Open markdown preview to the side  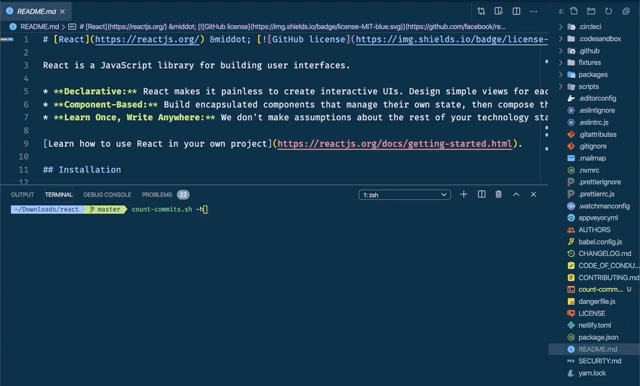[x=498, y=11]
